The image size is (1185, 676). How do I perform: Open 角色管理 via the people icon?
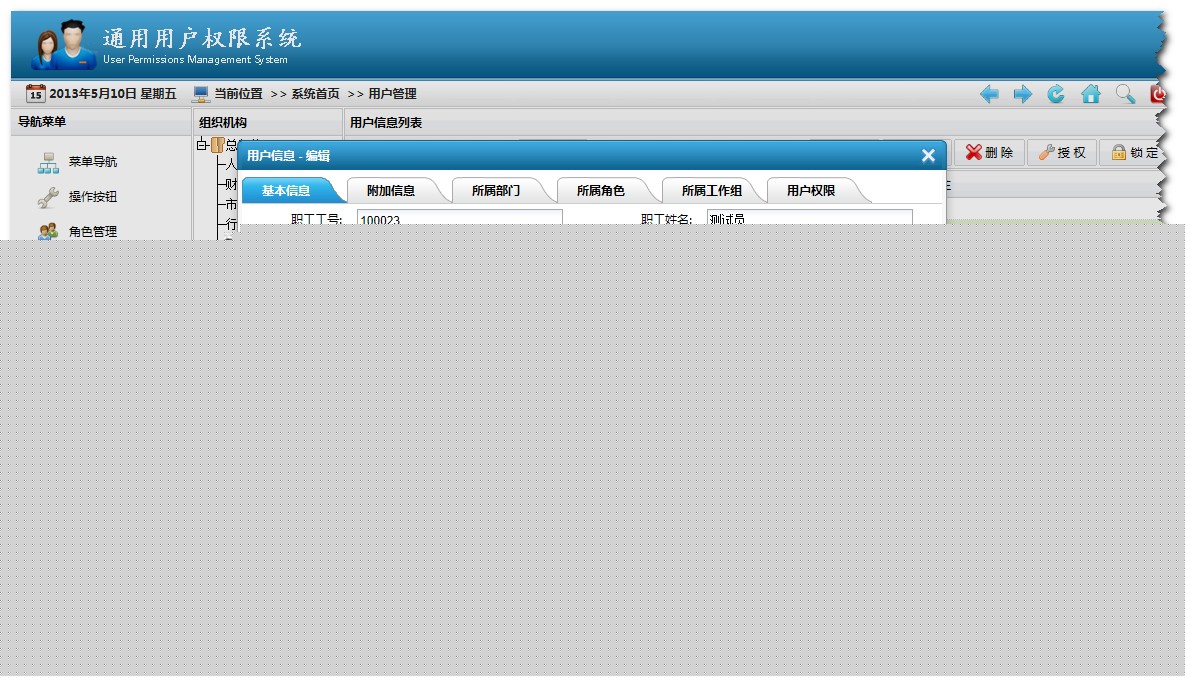[47, 230]
